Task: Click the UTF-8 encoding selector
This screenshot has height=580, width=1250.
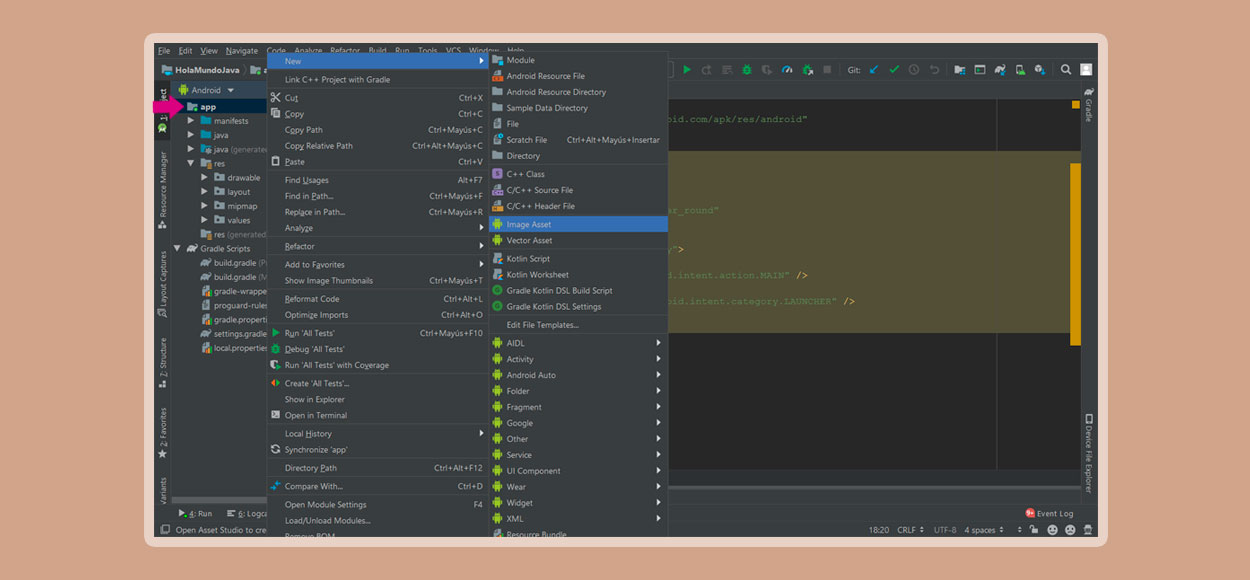Action: [x=945, y=530]
